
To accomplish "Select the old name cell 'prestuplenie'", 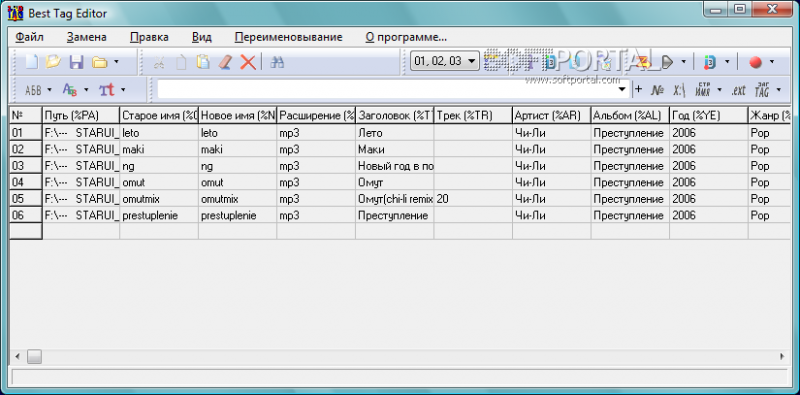I will click(159, 215).
